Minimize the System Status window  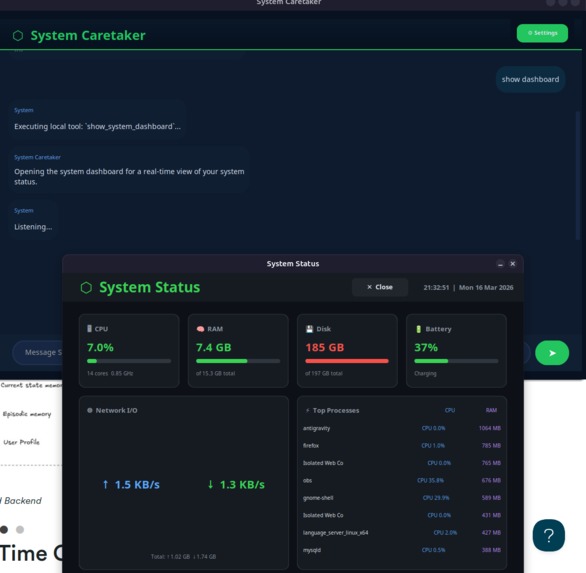tap(500, 264)
